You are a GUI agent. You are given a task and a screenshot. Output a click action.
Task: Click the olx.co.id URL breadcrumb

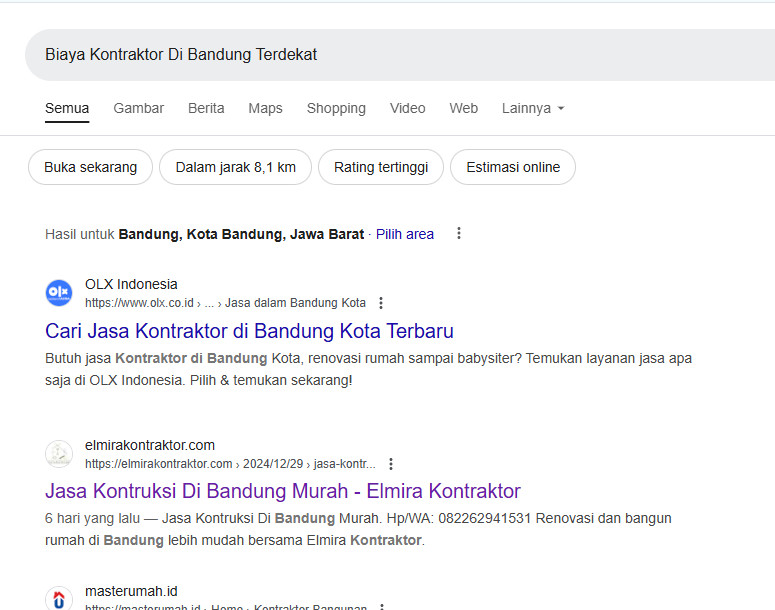click(225, 303)
